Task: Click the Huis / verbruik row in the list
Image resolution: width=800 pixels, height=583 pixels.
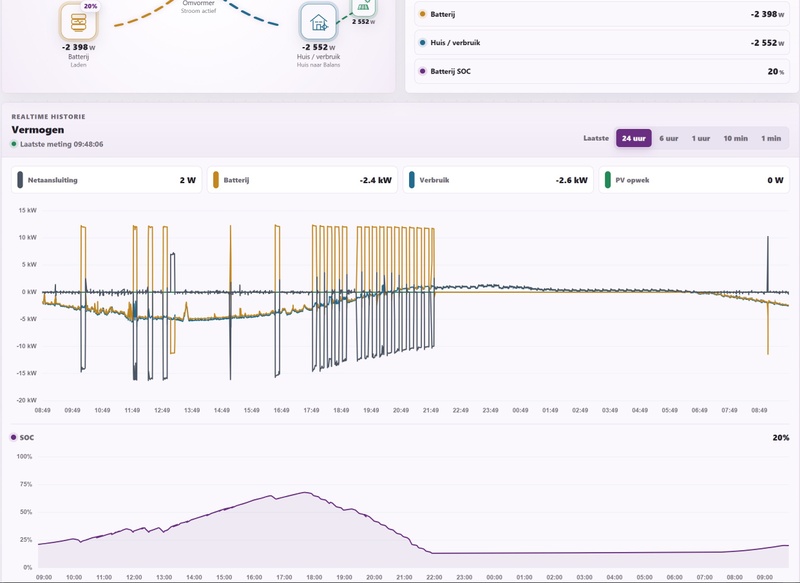Action: [x=602, y=43]
